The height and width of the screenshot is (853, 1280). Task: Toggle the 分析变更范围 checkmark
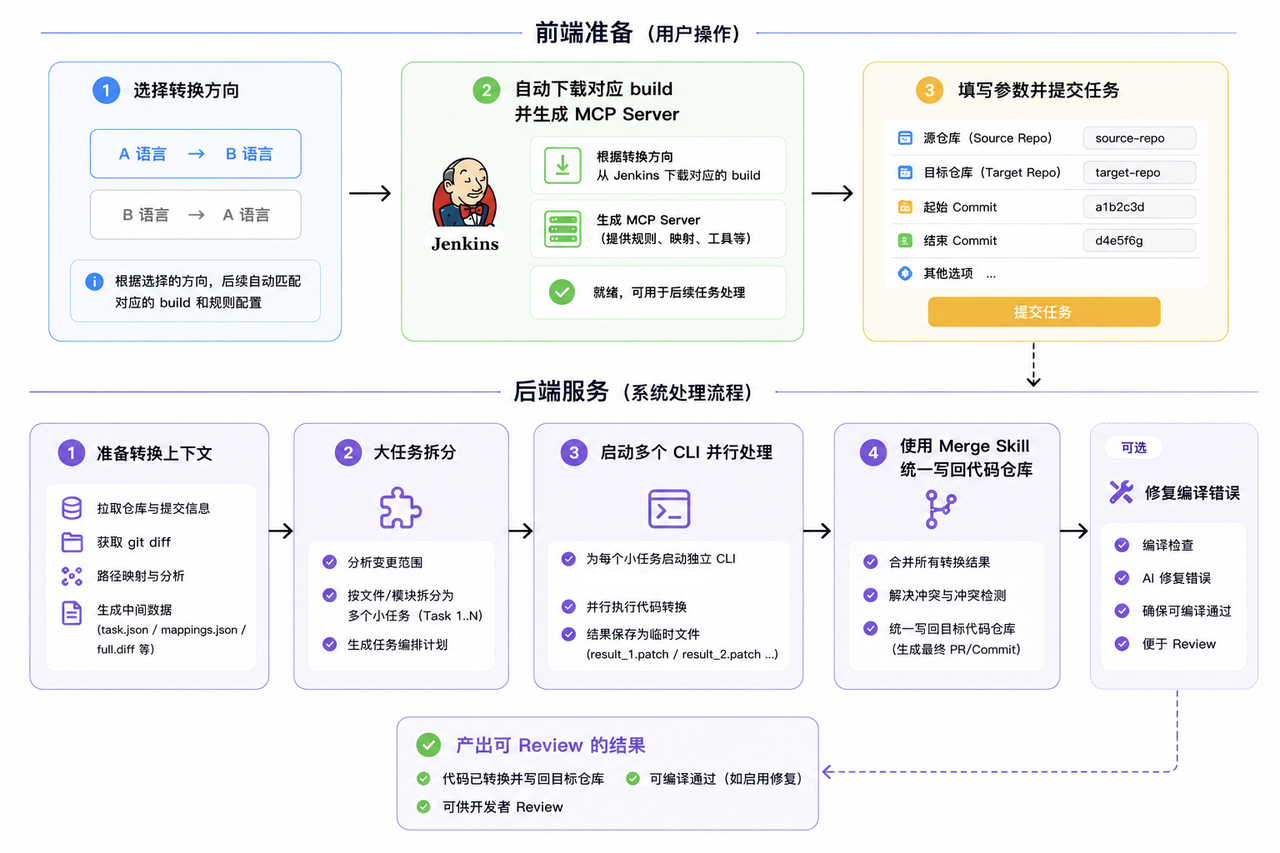coord(329,562)
